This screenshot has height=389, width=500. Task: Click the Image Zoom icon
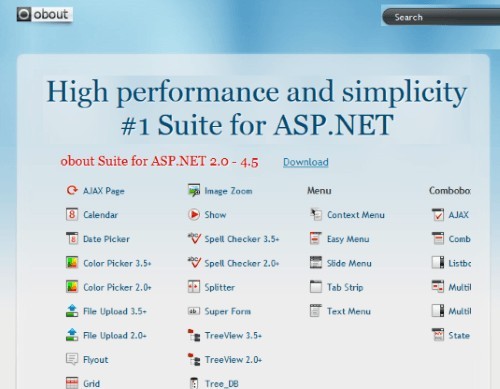194,190
